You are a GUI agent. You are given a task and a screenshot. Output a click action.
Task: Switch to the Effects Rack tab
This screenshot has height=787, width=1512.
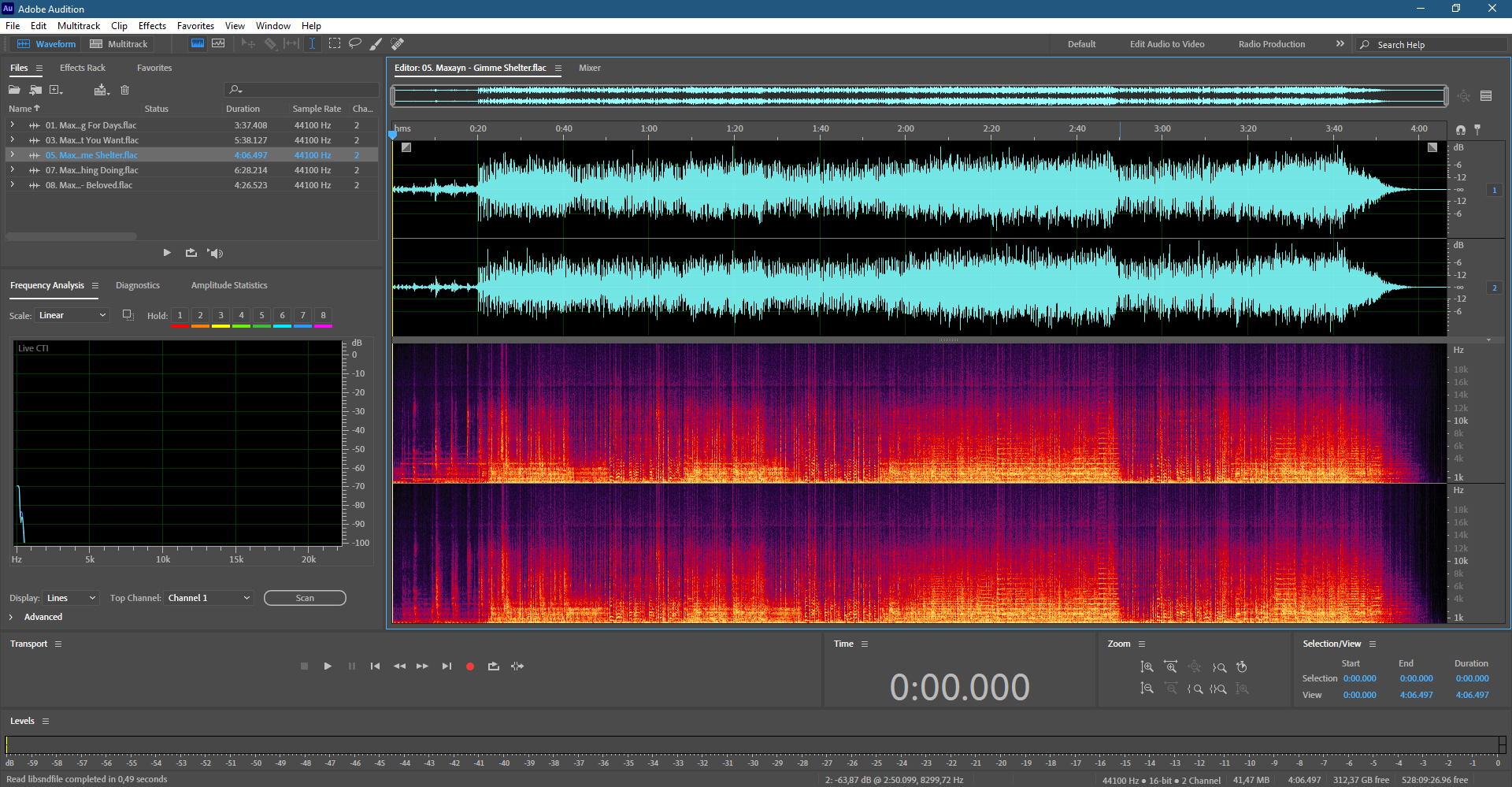[x=83, y=68]
